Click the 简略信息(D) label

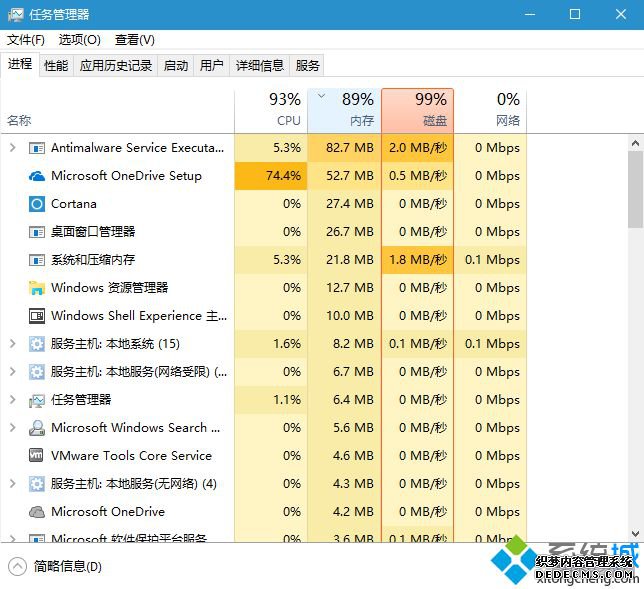click(68, 567)
